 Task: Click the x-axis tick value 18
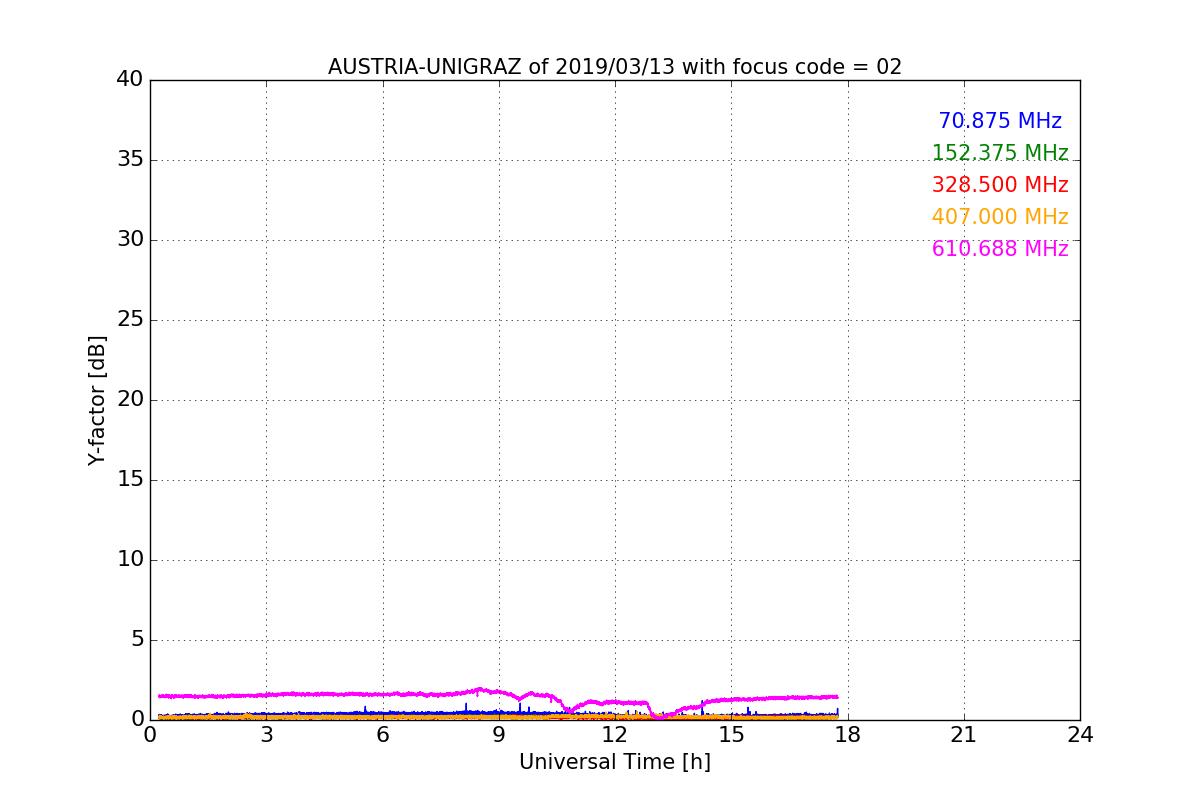[x=847, y=735]
